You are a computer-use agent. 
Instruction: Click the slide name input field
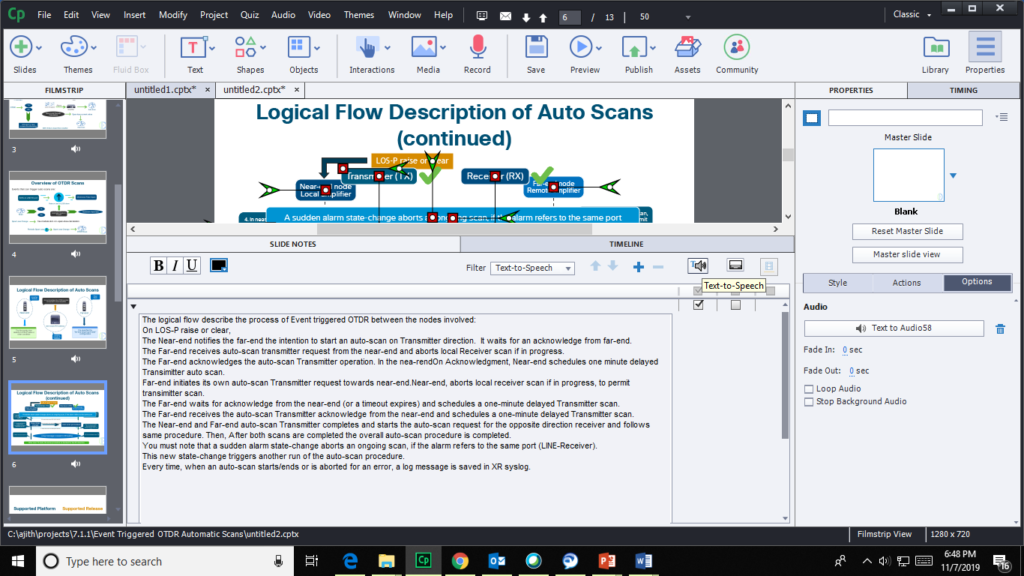pos(905,118)
